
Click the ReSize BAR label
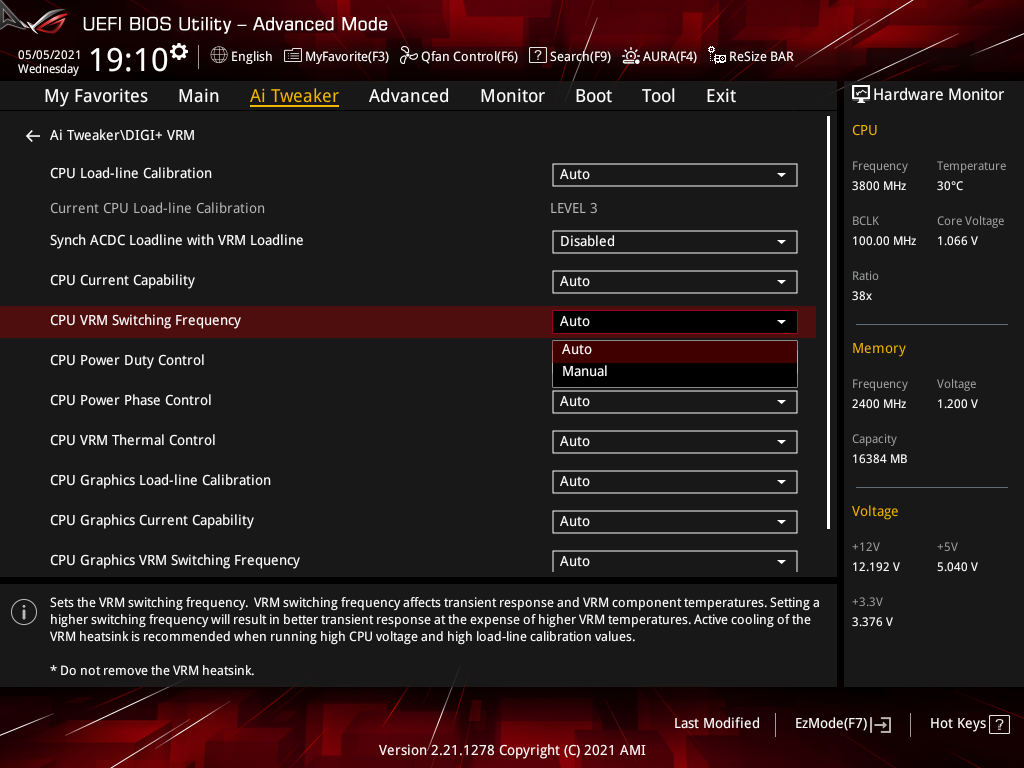pyautogui.click(x=761, y=57)
